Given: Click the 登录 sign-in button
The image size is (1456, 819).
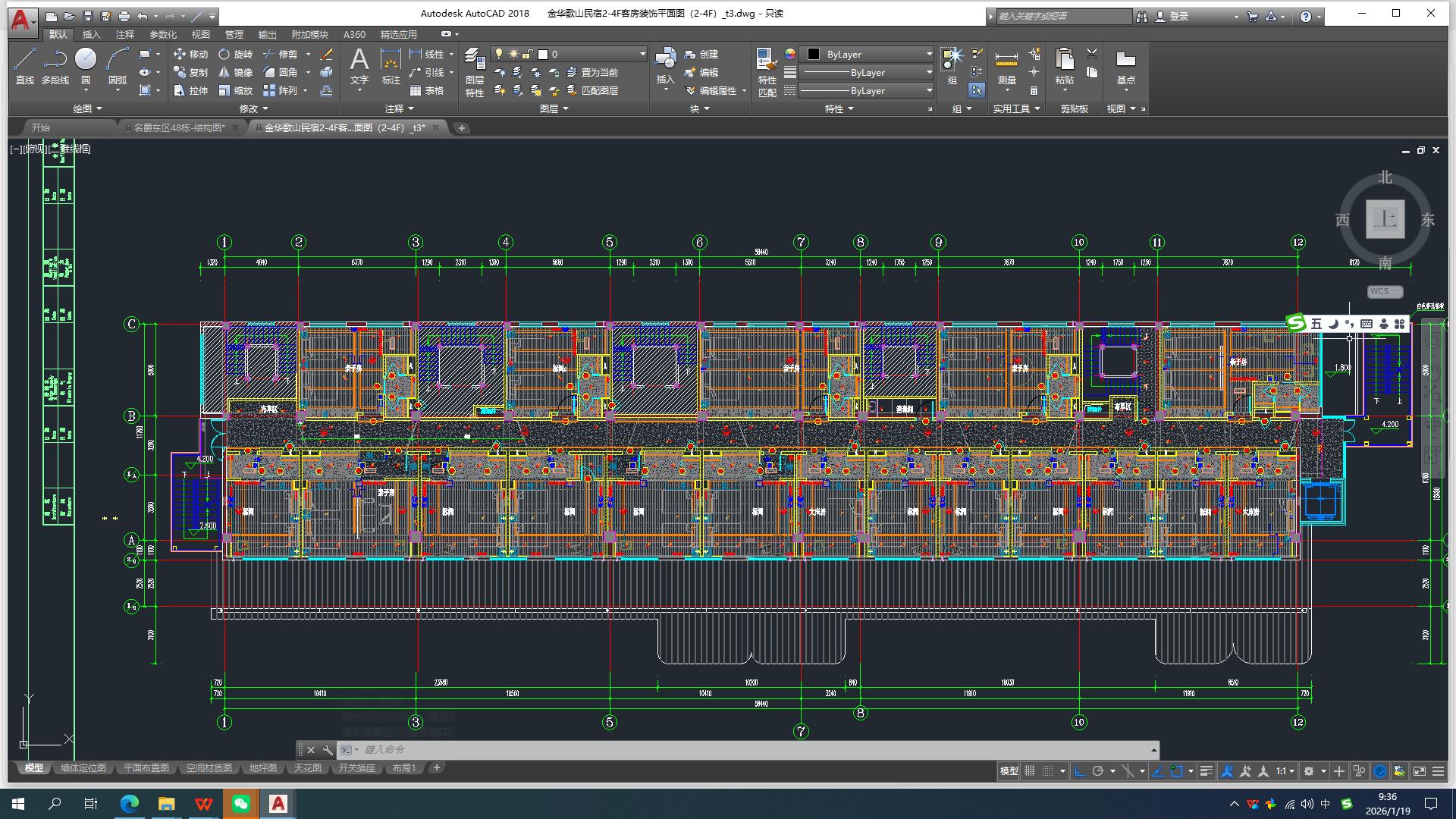Looking at the screenshot, I should click(x=1178, y=16).
